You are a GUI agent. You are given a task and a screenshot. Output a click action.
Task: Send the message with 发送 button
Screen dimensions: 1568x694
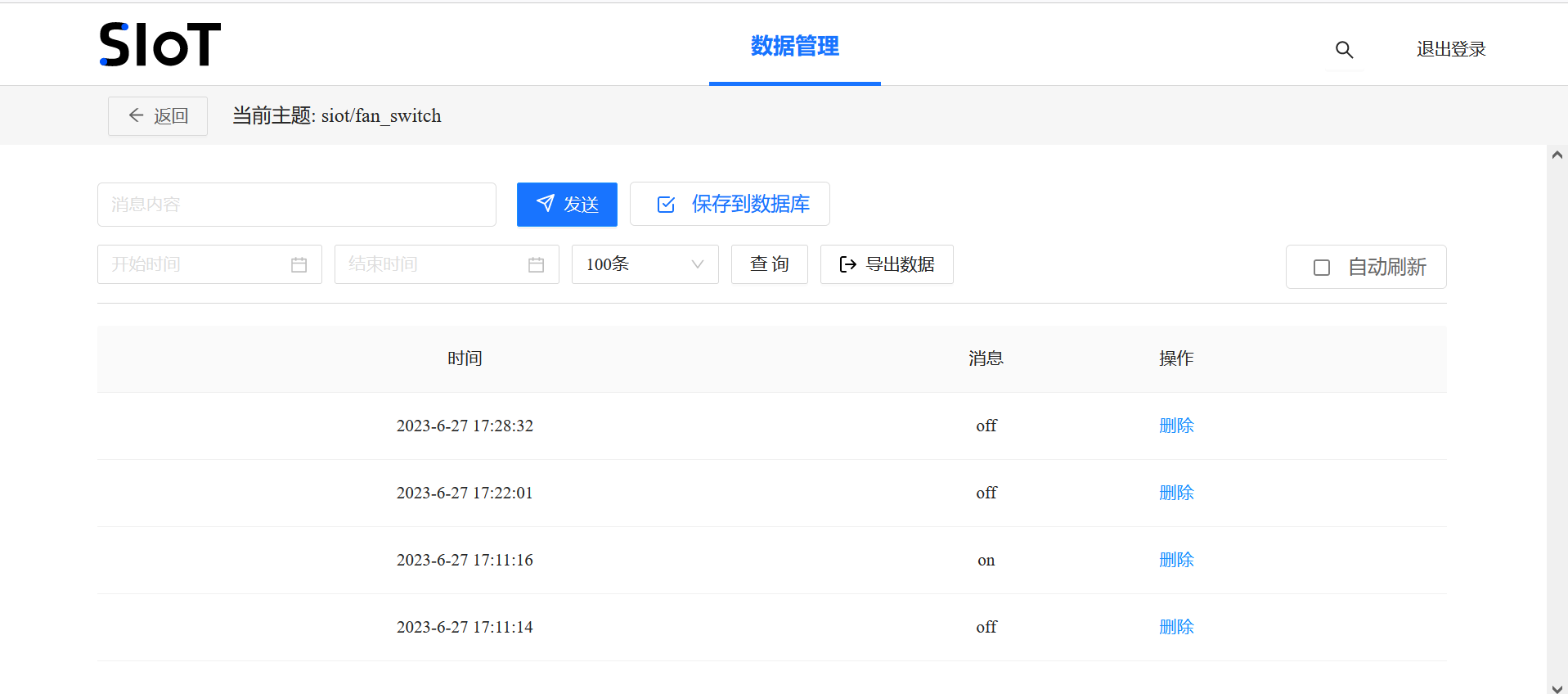(567, 204)
